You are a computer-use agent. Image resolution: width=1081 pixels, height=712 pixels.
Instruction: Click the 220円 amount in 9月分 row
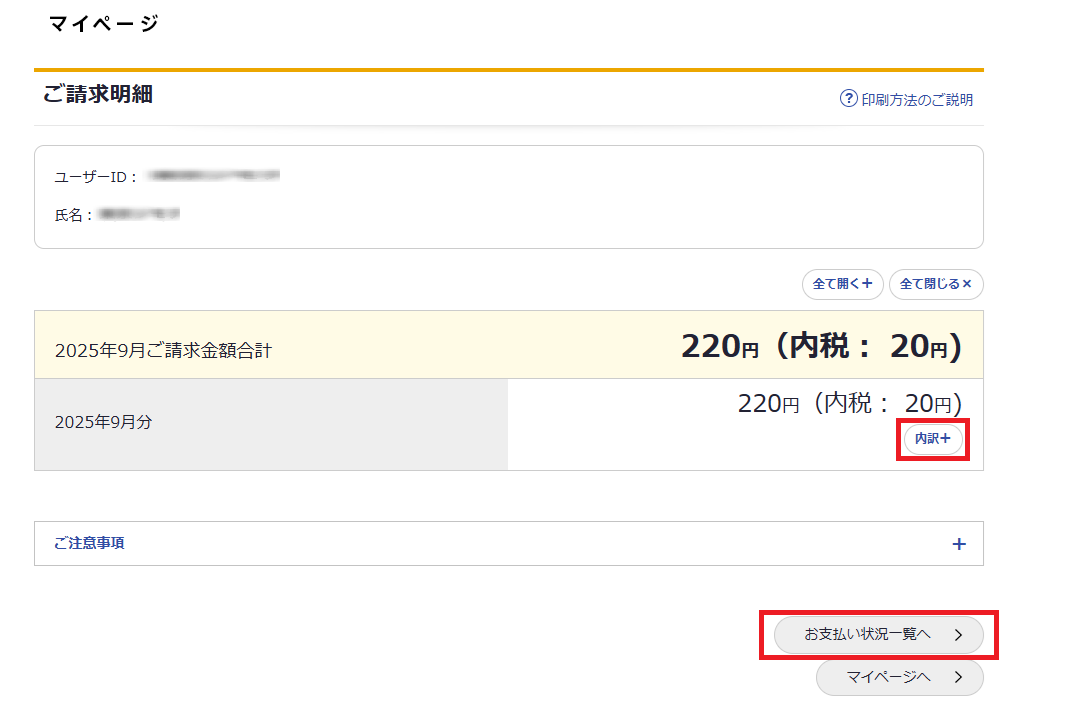pyautogui.click(x=768, y=404)
